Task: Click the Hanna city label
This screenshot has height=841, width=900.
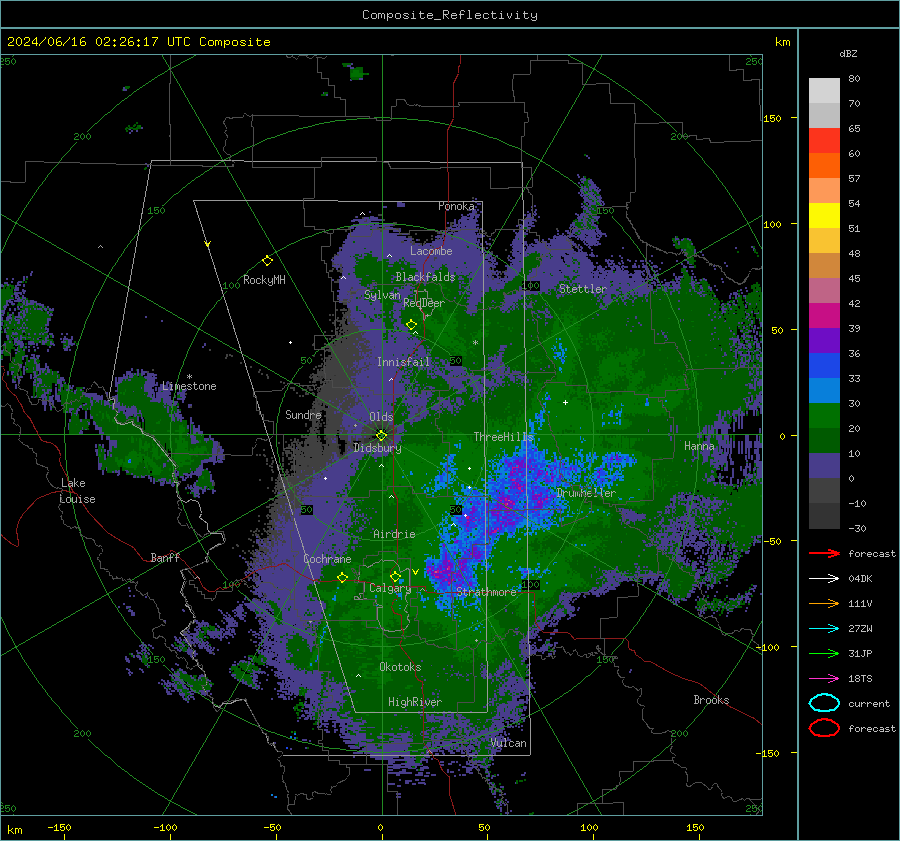Action: (699, 446)
